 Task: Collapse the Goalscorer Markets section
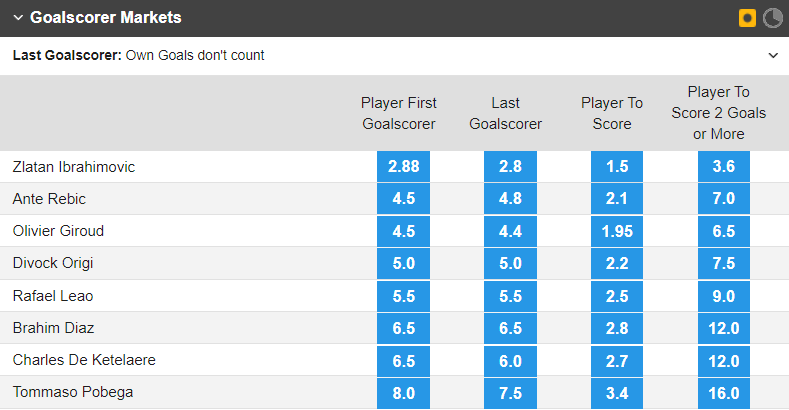coord(17,18)
